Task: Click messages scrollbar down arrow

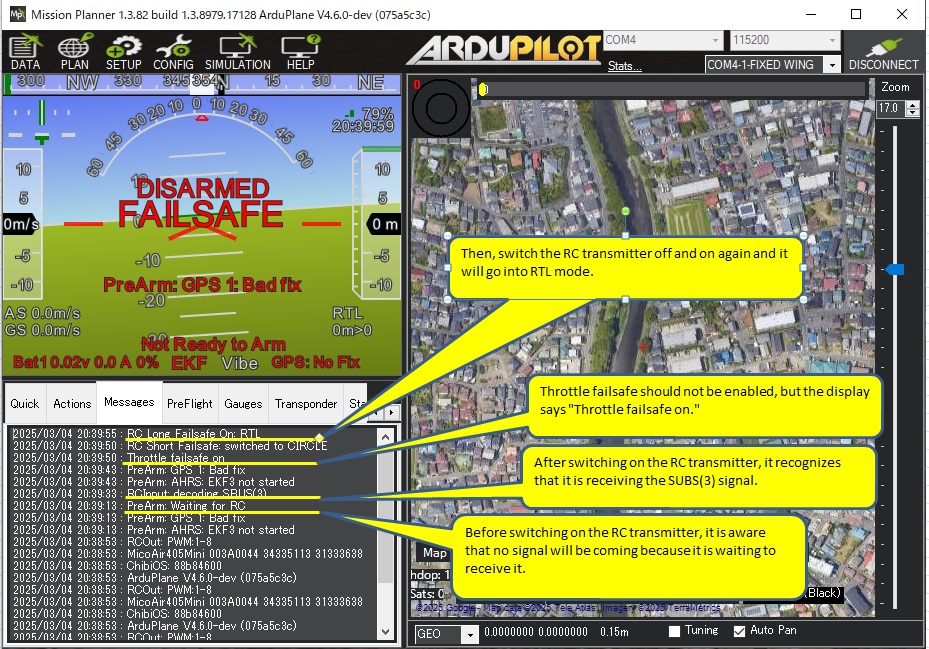Action: click(386, 632)
